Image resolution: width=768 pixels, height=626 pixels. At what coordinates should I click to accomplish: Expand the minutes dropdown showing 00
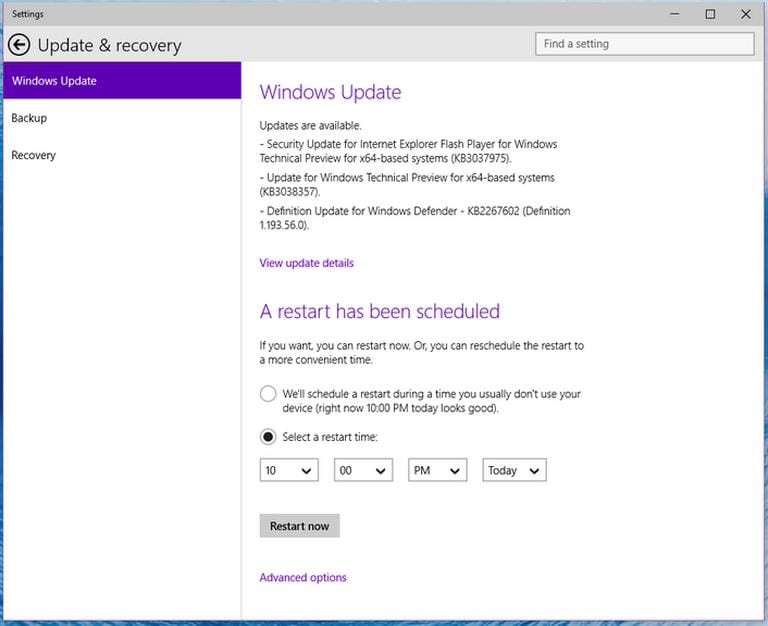pyautogui.click(x=363, y=470)
